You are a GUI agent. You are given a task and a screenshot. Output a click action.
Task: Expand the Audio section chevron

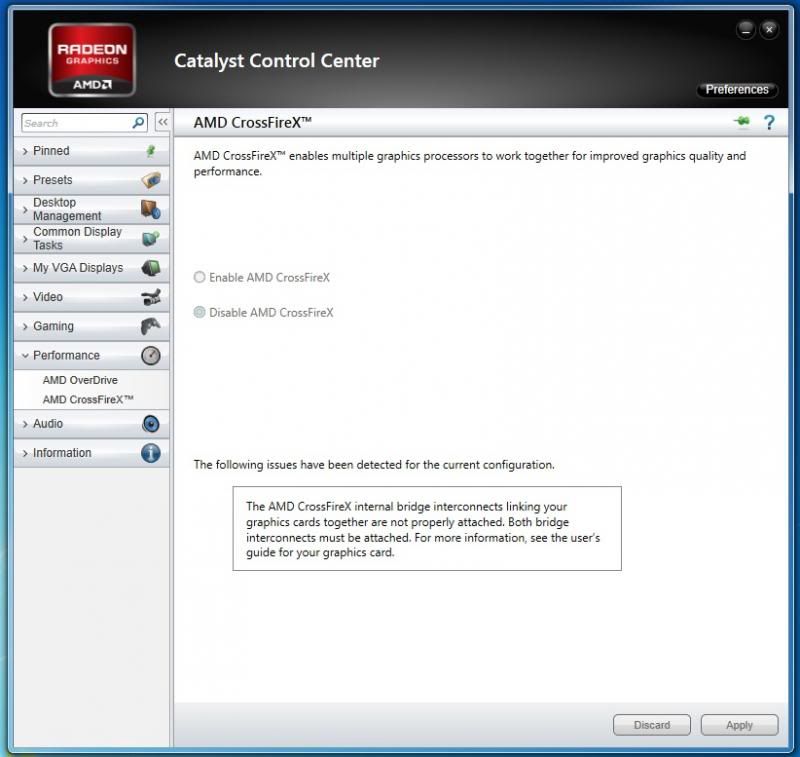click(25, 424)
